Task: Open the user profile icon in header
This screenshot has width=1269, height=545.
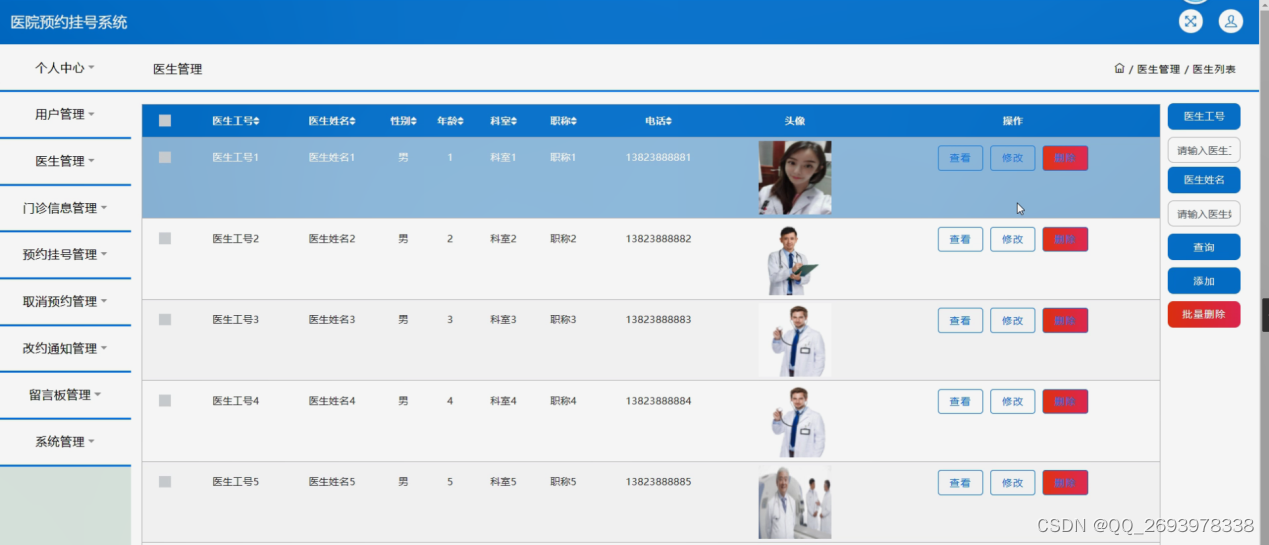Action: tap(1230, 21)
